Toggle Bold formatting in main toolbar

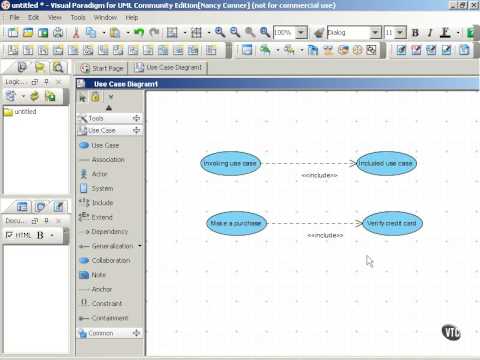point(415,33)
